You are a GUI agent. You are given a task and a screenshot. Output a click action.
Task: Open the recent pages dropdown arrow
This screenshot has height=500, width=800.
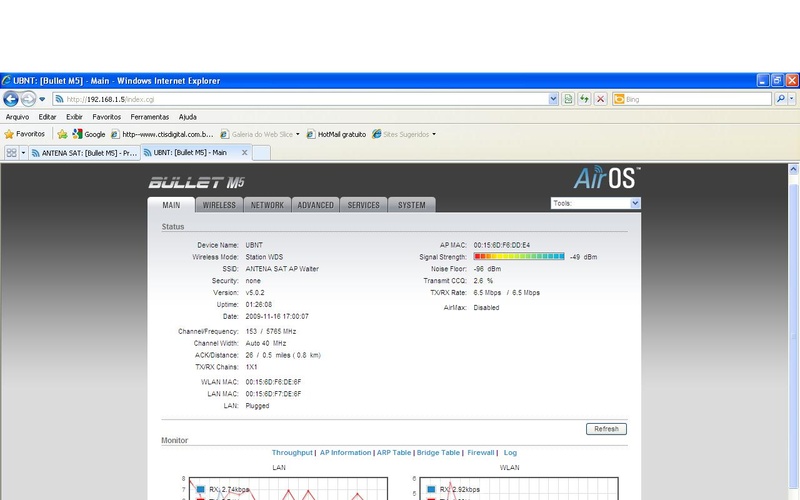tap(42, 99)
